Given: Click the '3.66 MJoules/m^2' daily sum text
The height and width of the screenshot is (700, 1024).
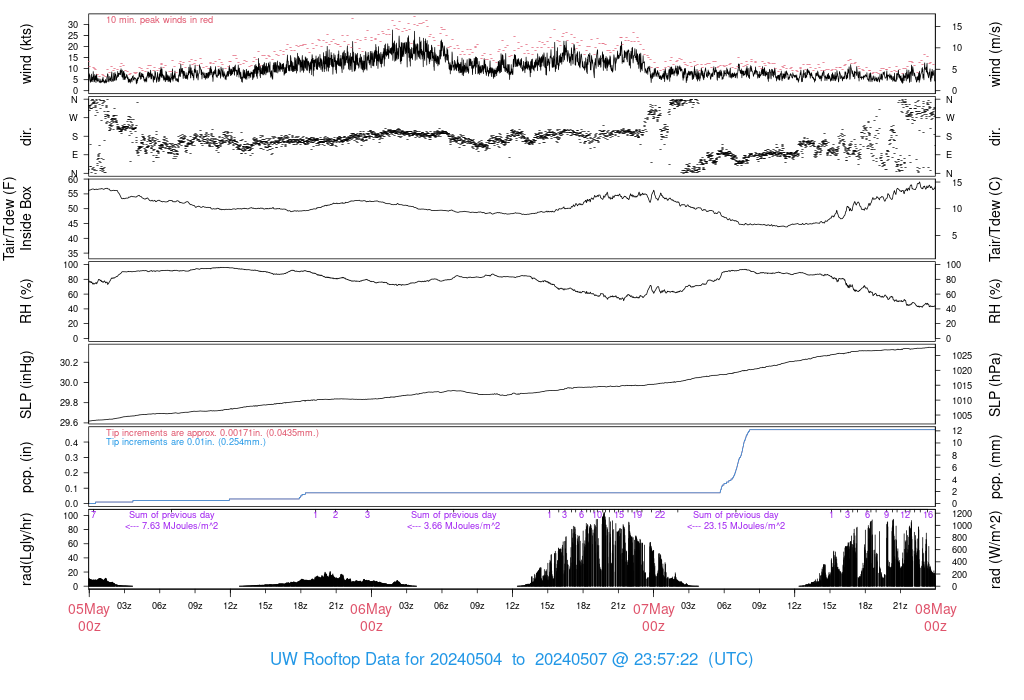Looking at the screenshot, I should [462, 526].
